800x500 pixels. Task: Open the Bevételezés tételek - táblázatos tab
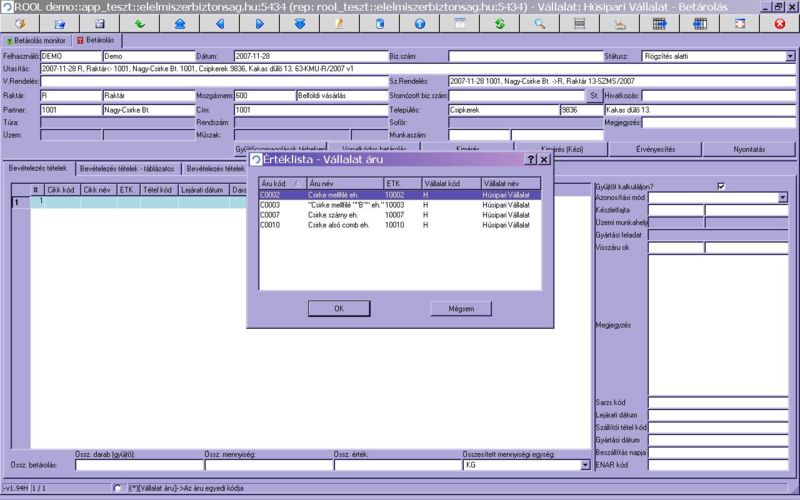[x=128, y=169]
